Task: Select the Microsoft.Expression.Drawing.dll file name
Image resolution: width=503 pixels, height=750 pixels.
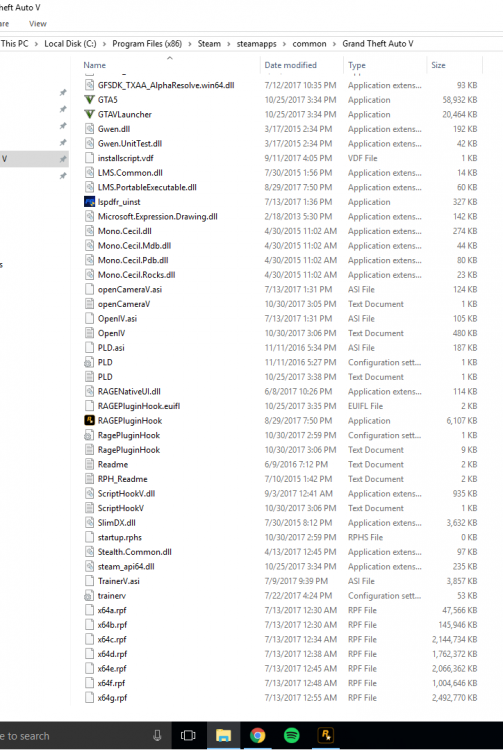Action: [x=158, y=216]
